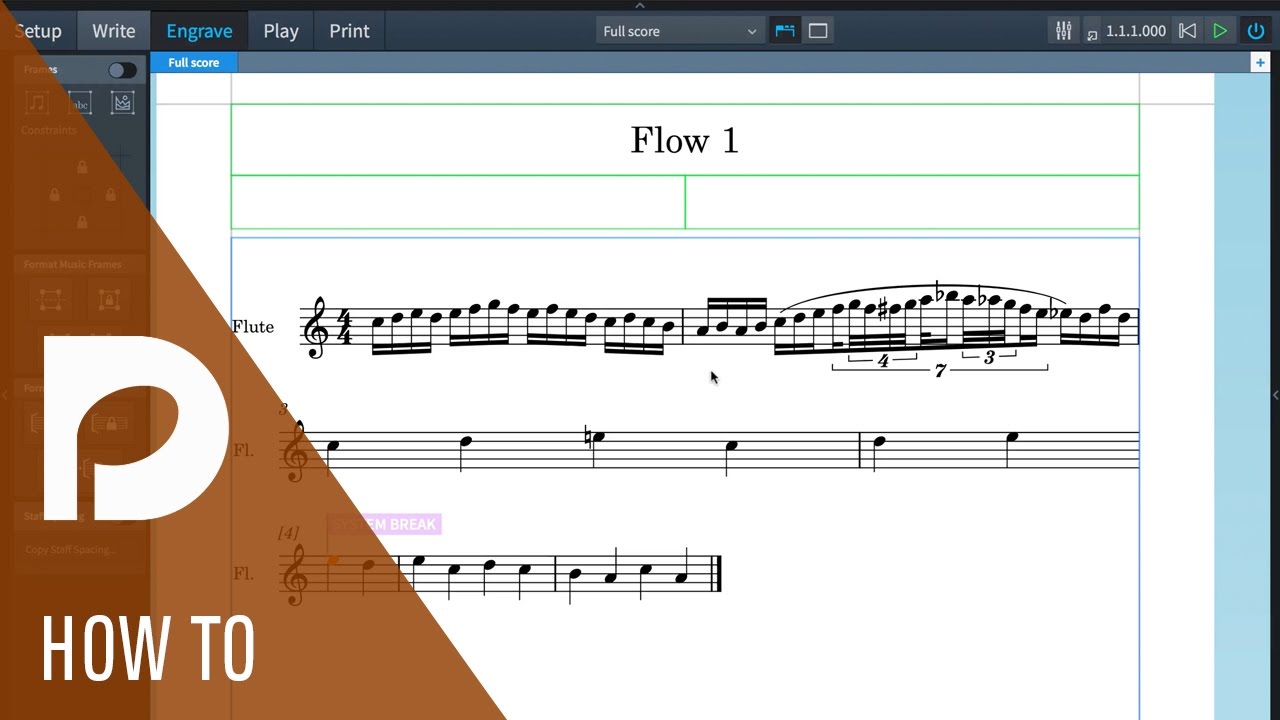Open the Play mode tab
The width and height of the screenshot is (1280, 720).
281,31
